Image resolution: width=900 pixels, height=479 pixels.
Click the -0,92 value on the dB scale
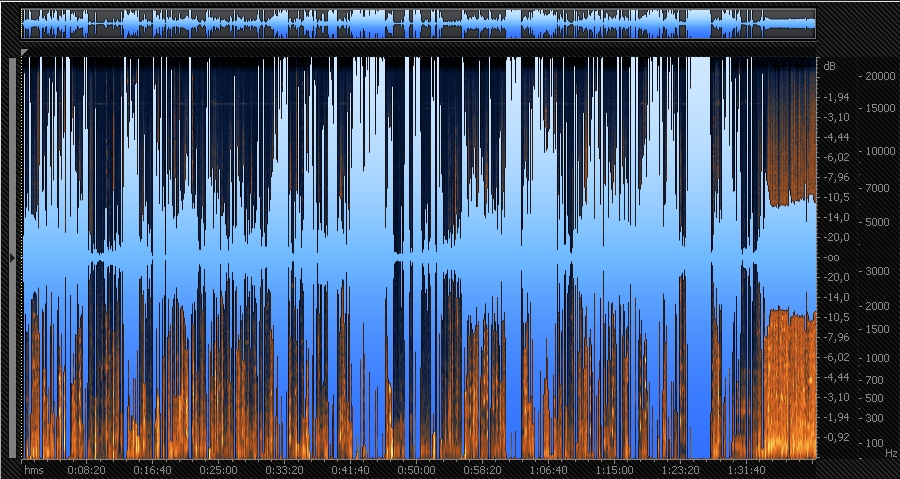[836, 437]
